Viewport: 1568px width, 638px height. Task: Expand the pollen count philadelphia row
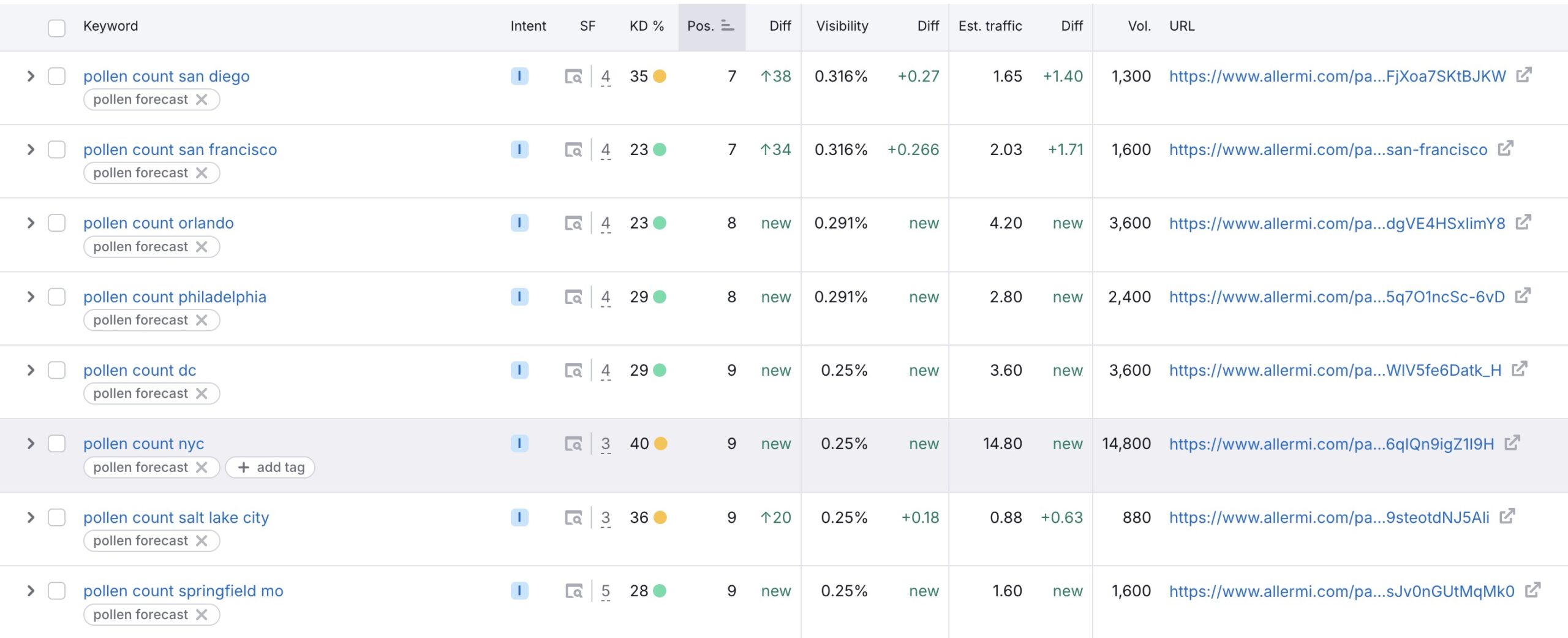pyautogui.click(x=31, y=297)
